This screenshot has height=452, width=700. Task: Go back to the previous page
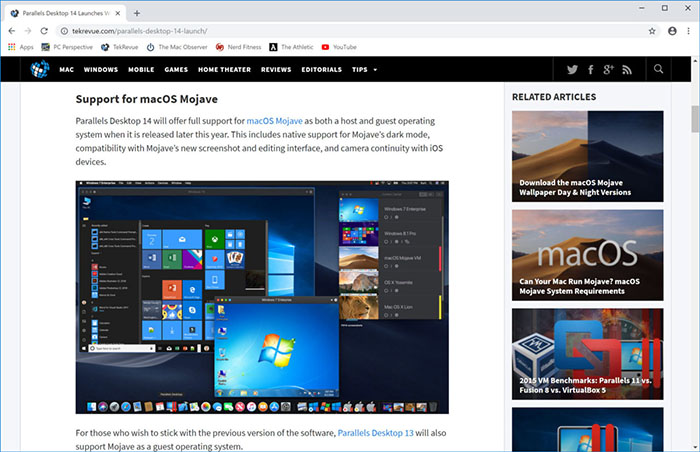click(12, 31)
